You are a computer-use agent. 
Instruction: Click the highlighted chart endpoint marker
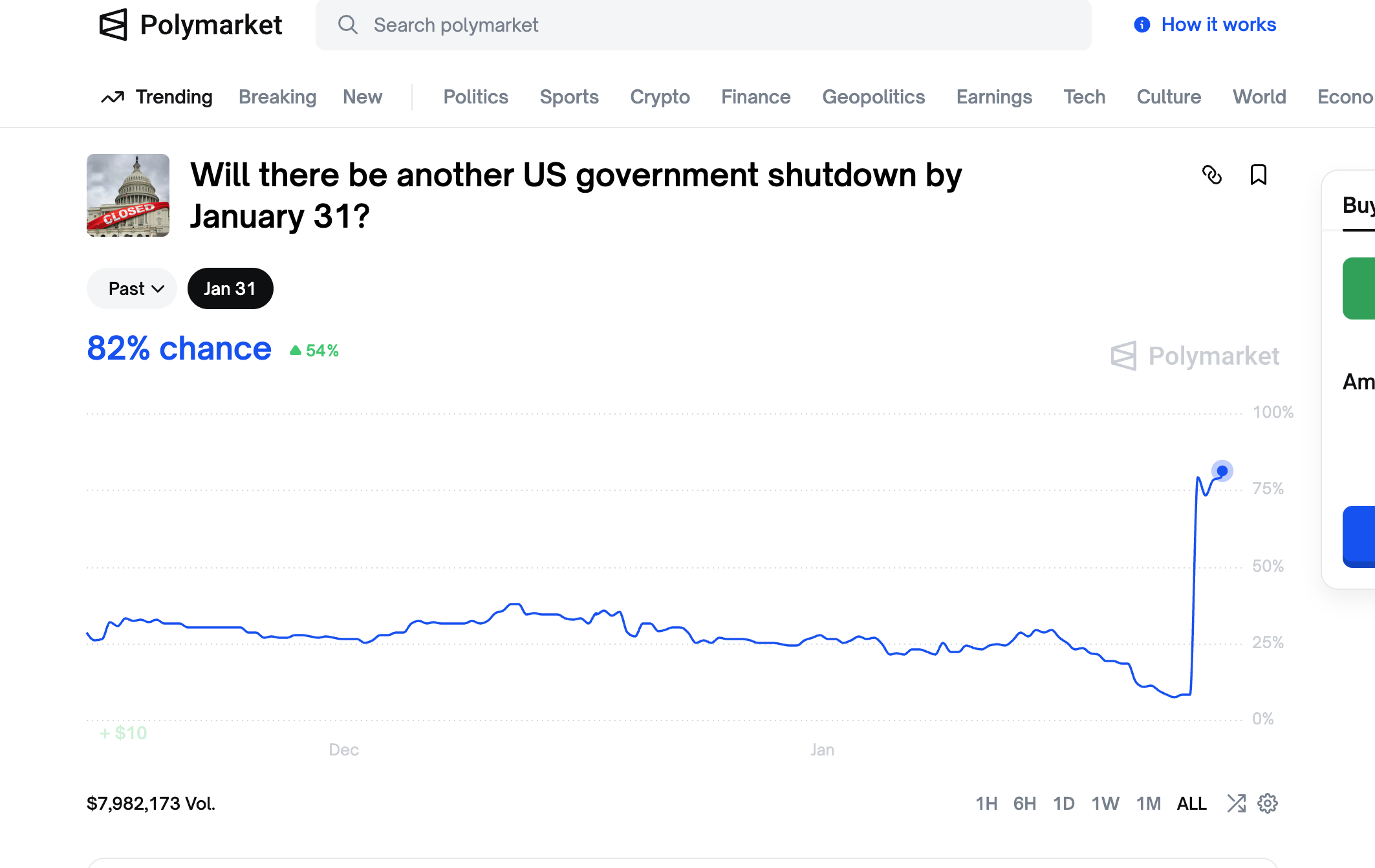coord(1222,472)
